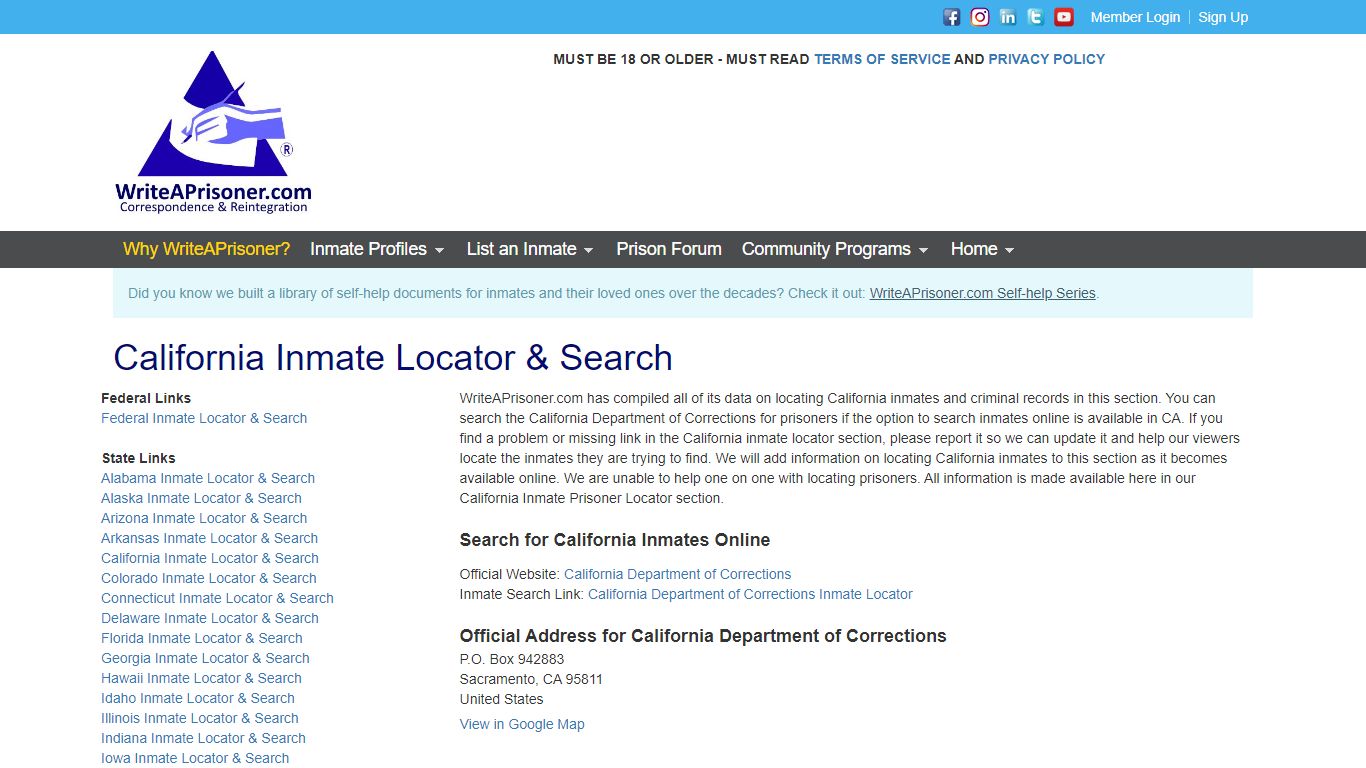Open Connecticut Inmate Locator & Search
This screenshot has height=768, width=1366.
tap(217, 598)
